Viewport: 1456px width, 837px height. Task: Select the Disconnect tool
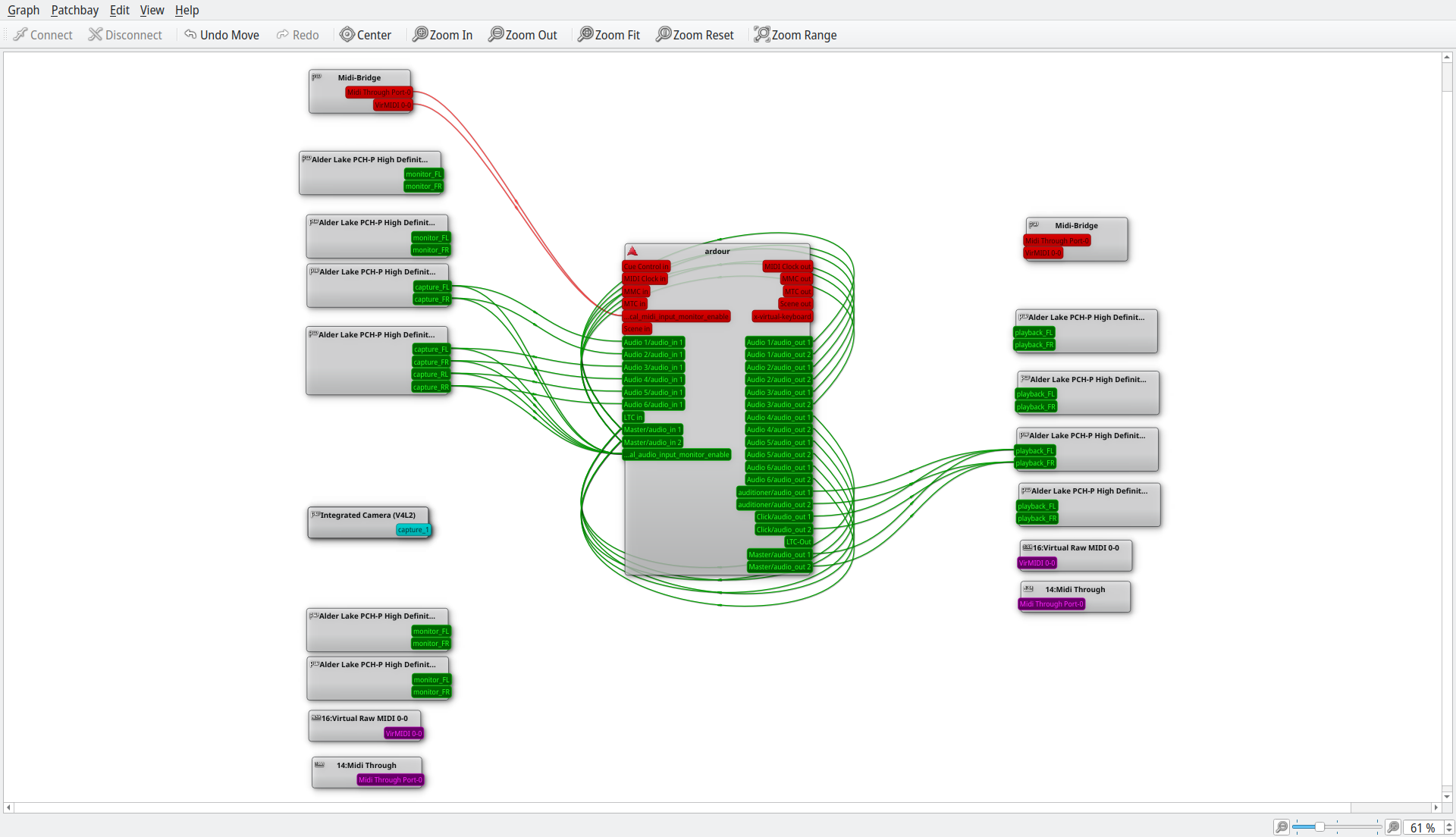tap(125, 35)
